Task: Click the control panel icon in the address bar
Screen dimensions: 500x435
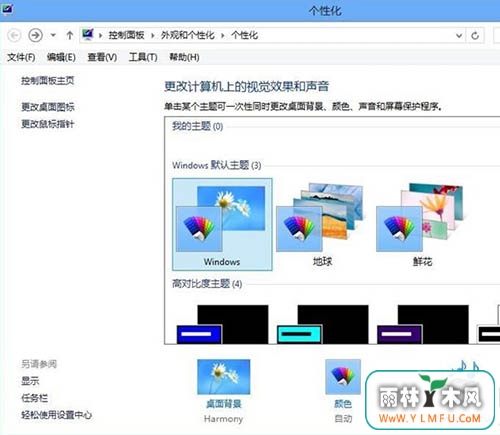Action: (x=88, y=35)
